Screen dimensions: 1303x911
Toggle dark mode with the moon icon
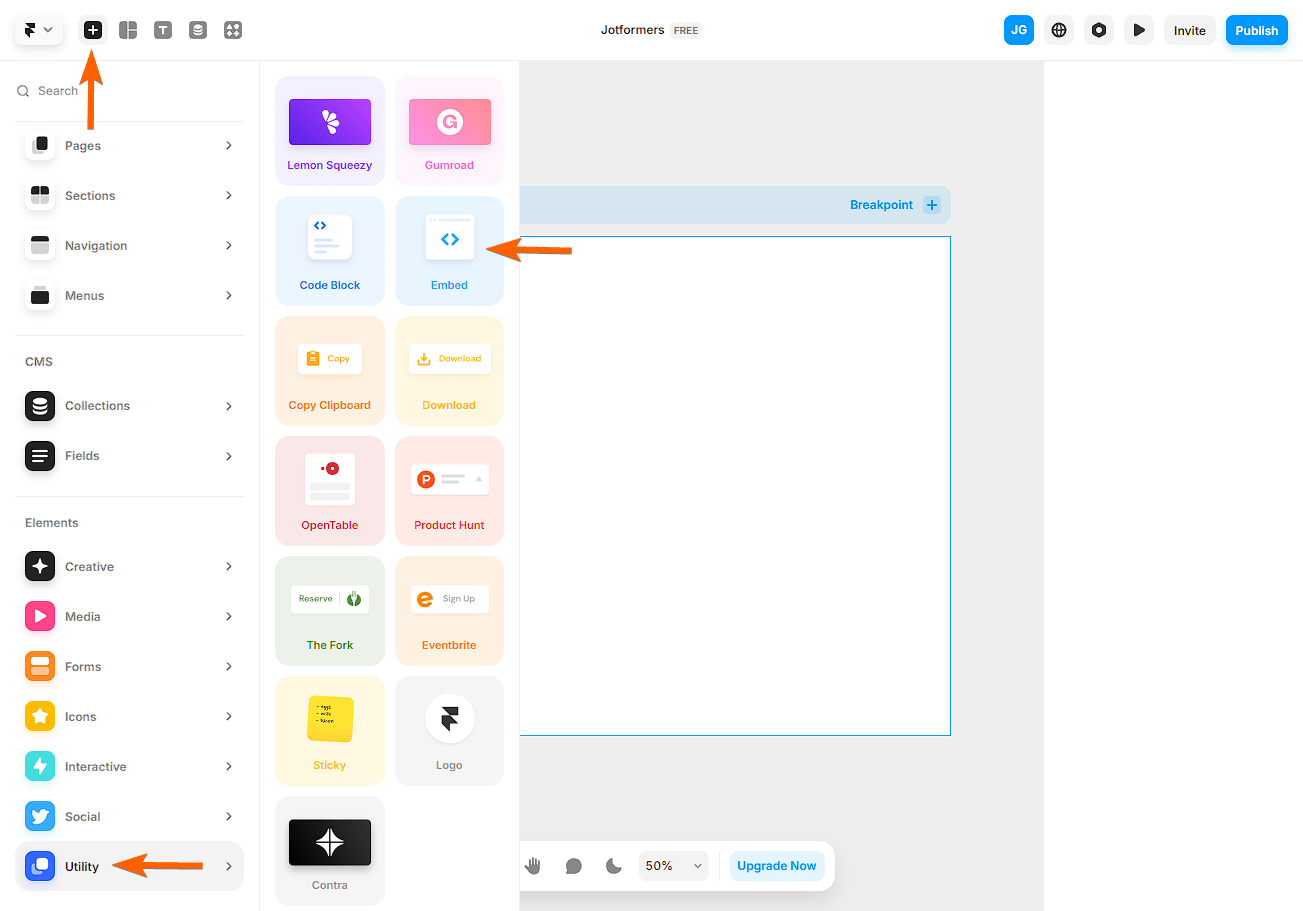click(614, 866)
